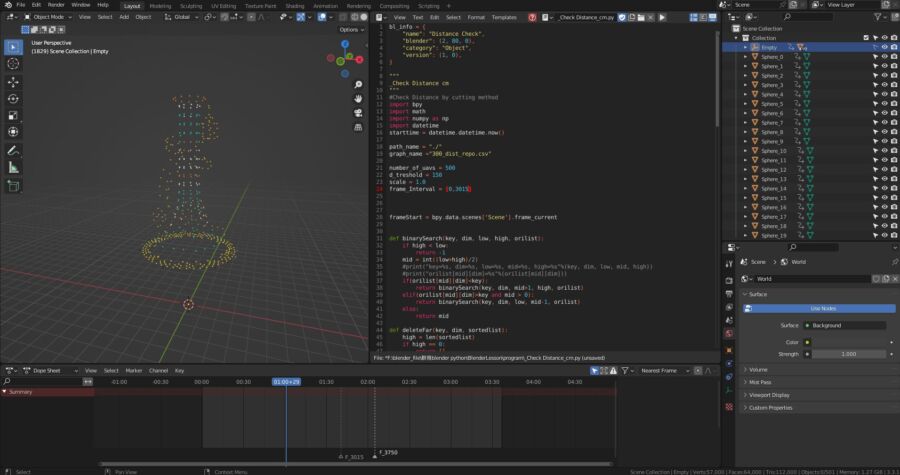
Task: Open the Marker menu in Dope Sheet
Action: pos(134,371)
